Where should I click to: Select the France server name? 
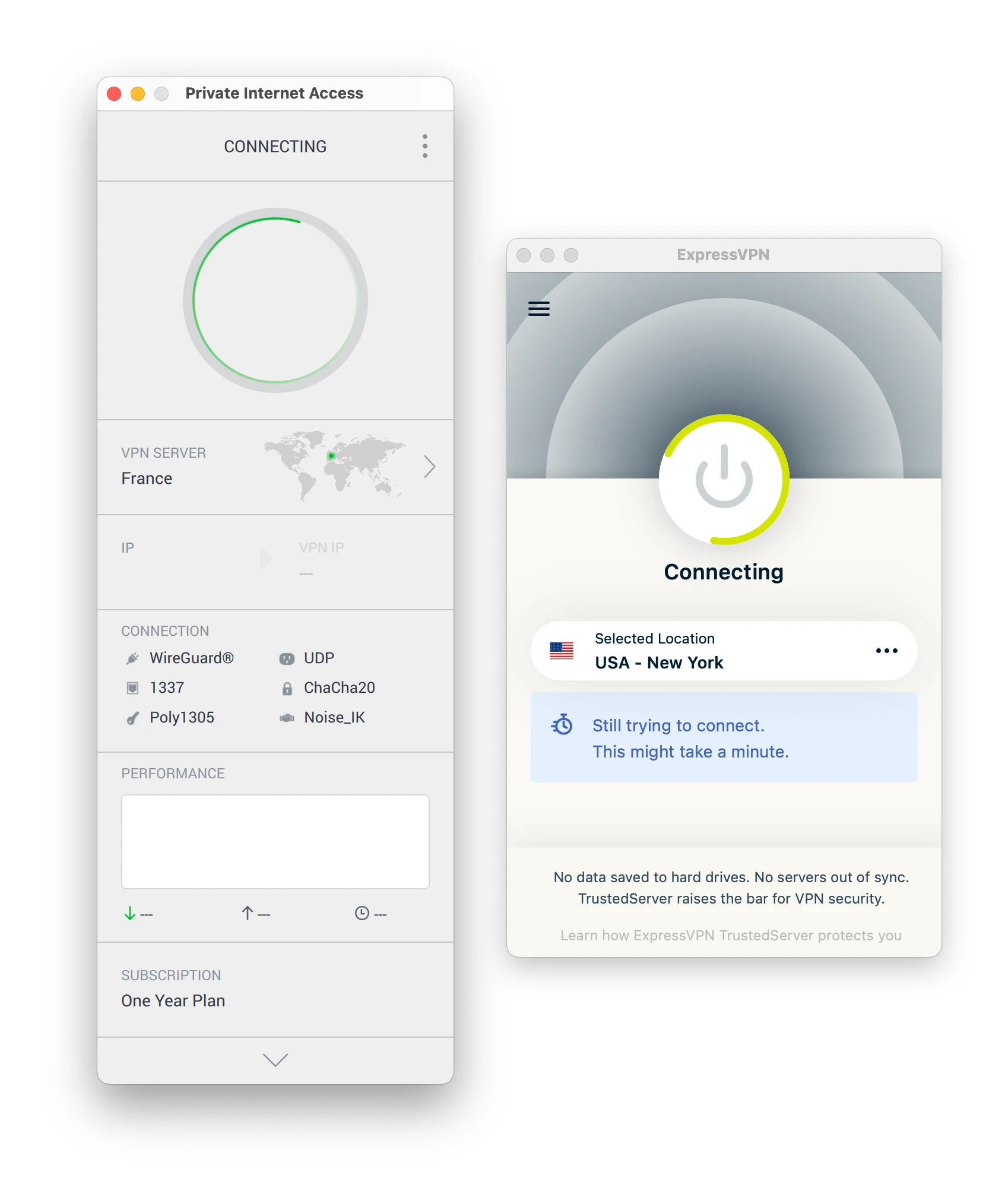(147, 478)
